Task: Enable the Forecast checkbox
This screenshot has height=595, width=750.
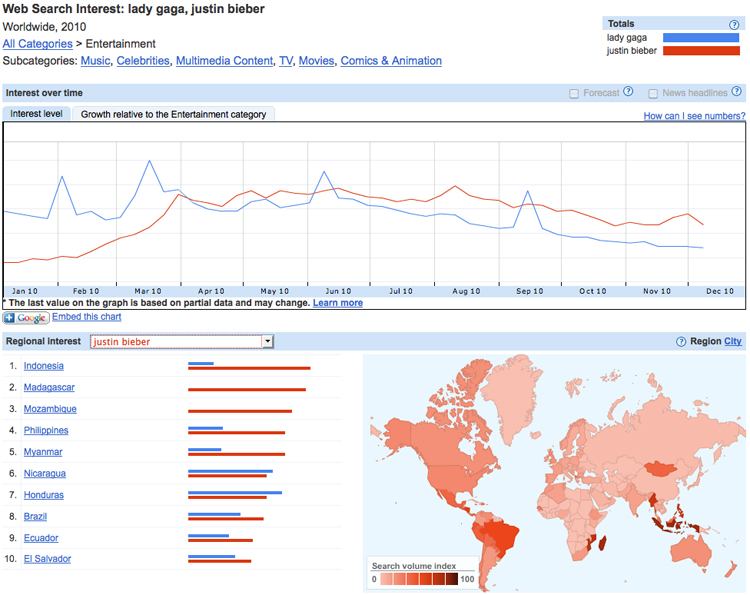Action: click(574, 94)
